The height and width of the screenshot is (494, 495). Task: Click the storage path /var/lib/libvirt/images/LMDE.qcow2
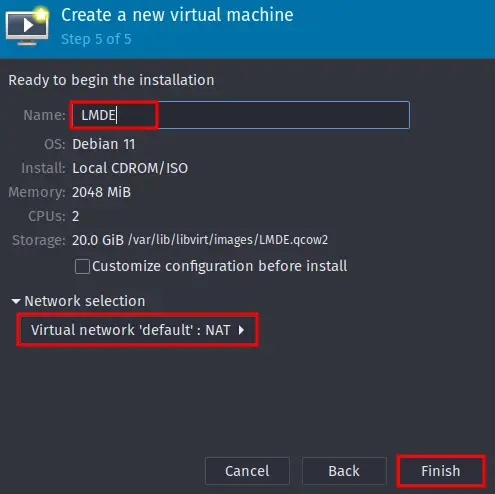pos(228,240)
